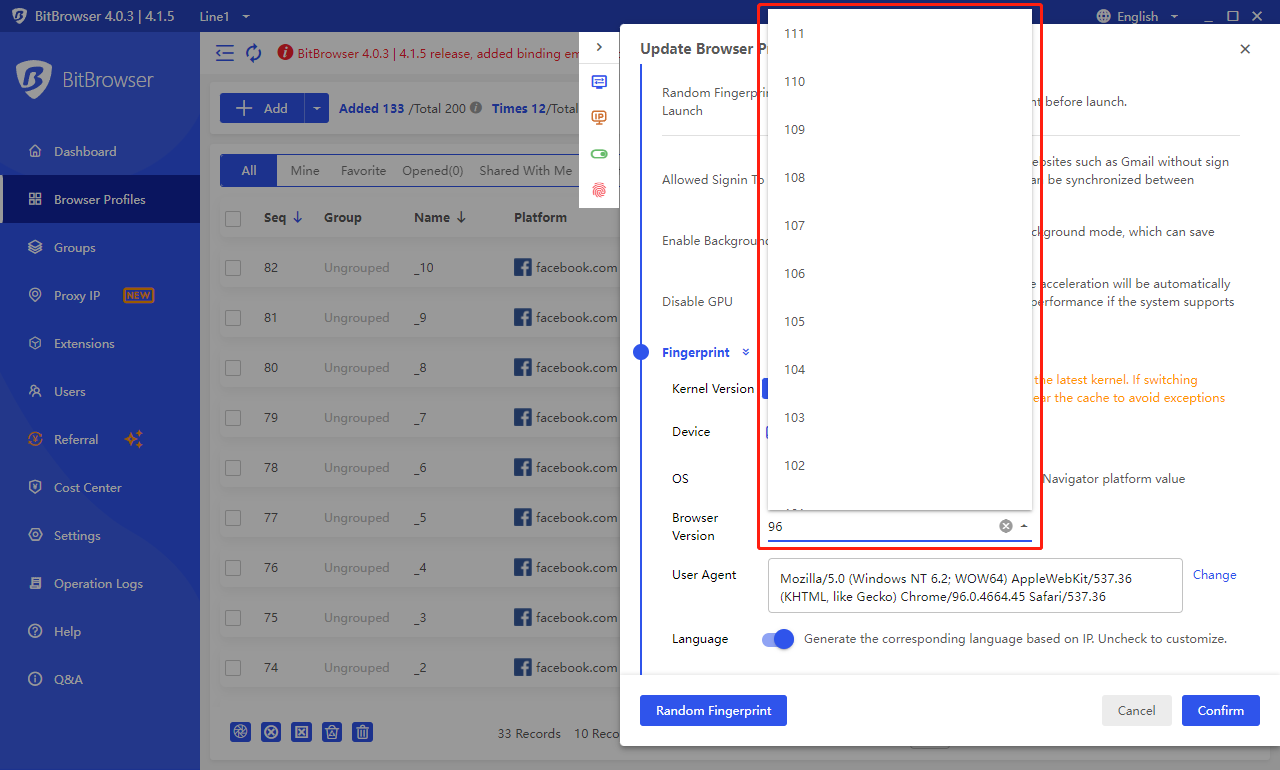The height and width of the screenshot is (770, 1280).
Task: Open Extensions hexagon icon in sidebar
Action: click(x=35, y=344)
